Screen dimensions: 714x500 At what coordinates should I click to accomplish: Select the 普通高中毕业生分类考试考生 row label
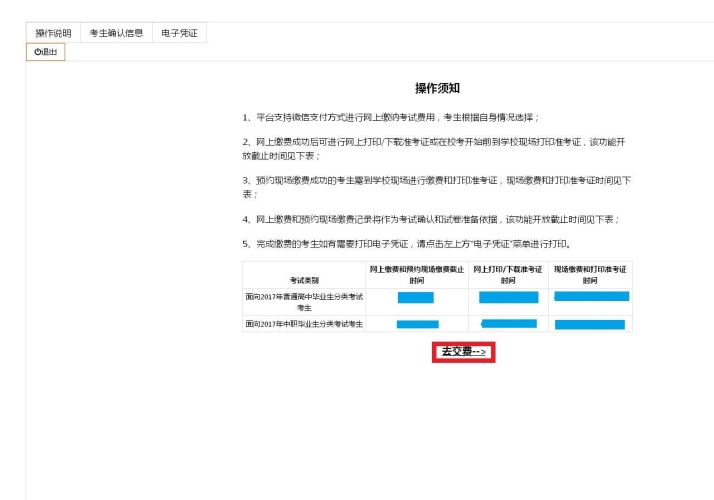(x=304, y=302)
